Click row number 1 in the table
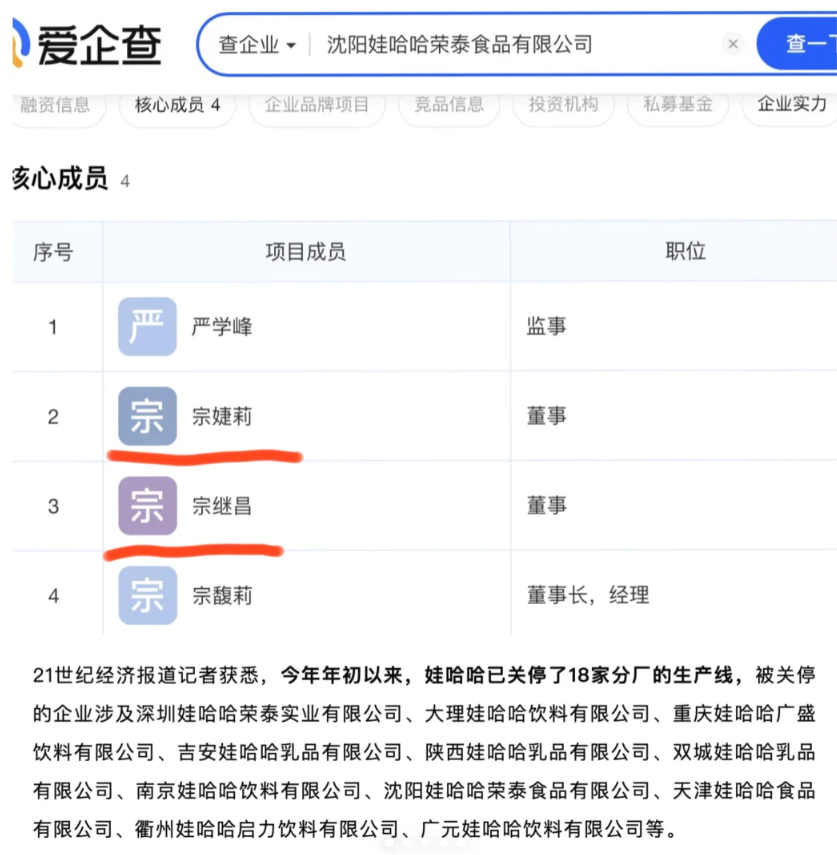This screenshot has width=837, height=855. coord(53,327)
